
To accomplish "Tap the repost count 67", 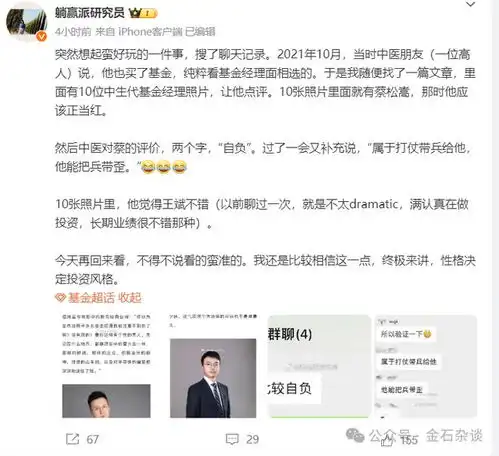I will click(92, 439).
